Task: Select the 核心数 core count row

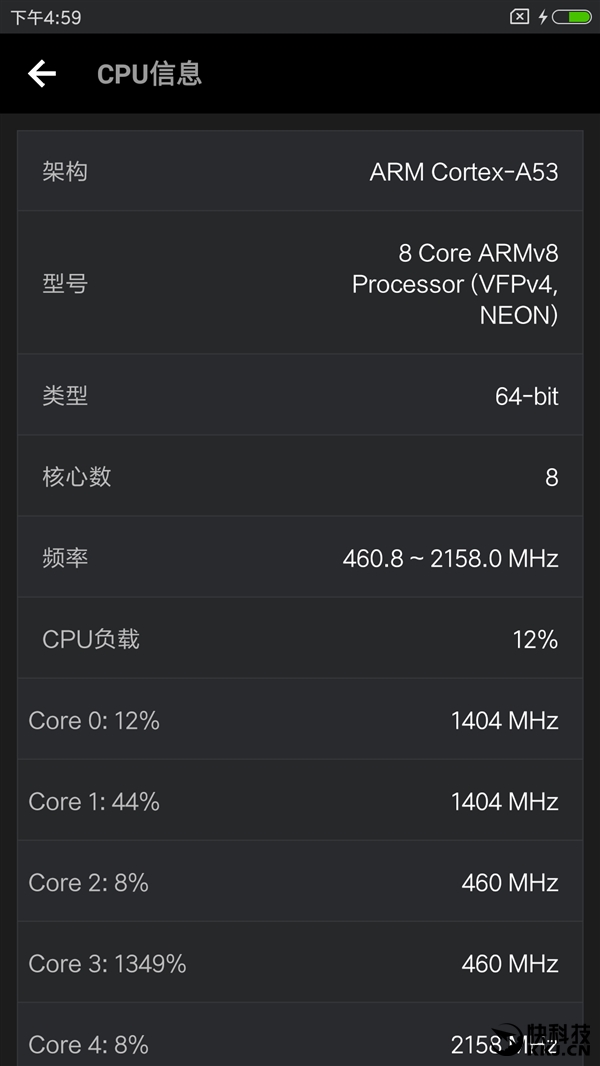Action: click(300, 476)
